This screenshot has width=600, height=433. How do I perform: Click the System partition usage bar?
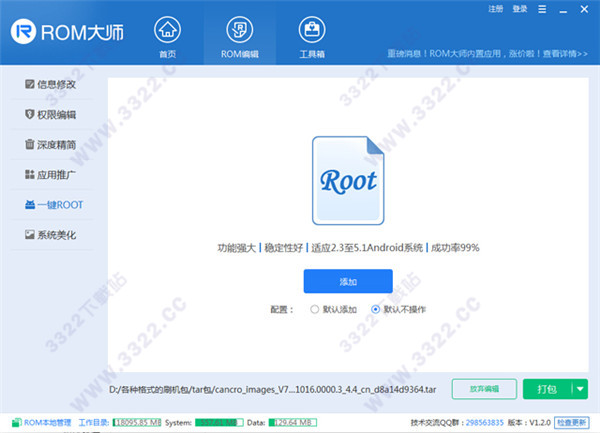219,423
